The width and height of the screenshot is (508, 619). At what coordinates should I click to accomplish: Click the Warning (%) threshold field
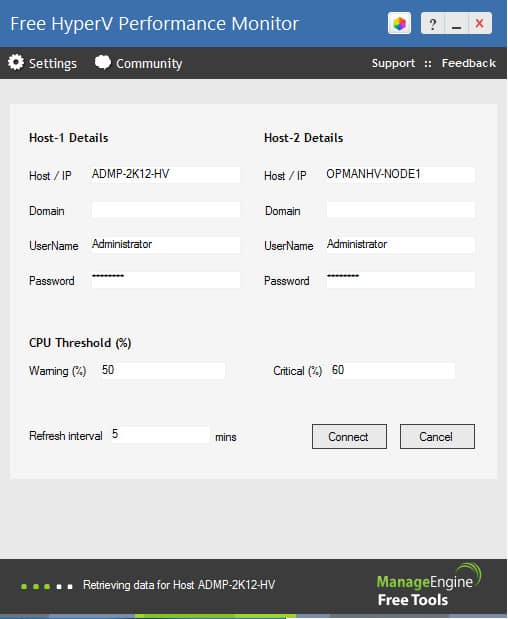pos(163,371)
